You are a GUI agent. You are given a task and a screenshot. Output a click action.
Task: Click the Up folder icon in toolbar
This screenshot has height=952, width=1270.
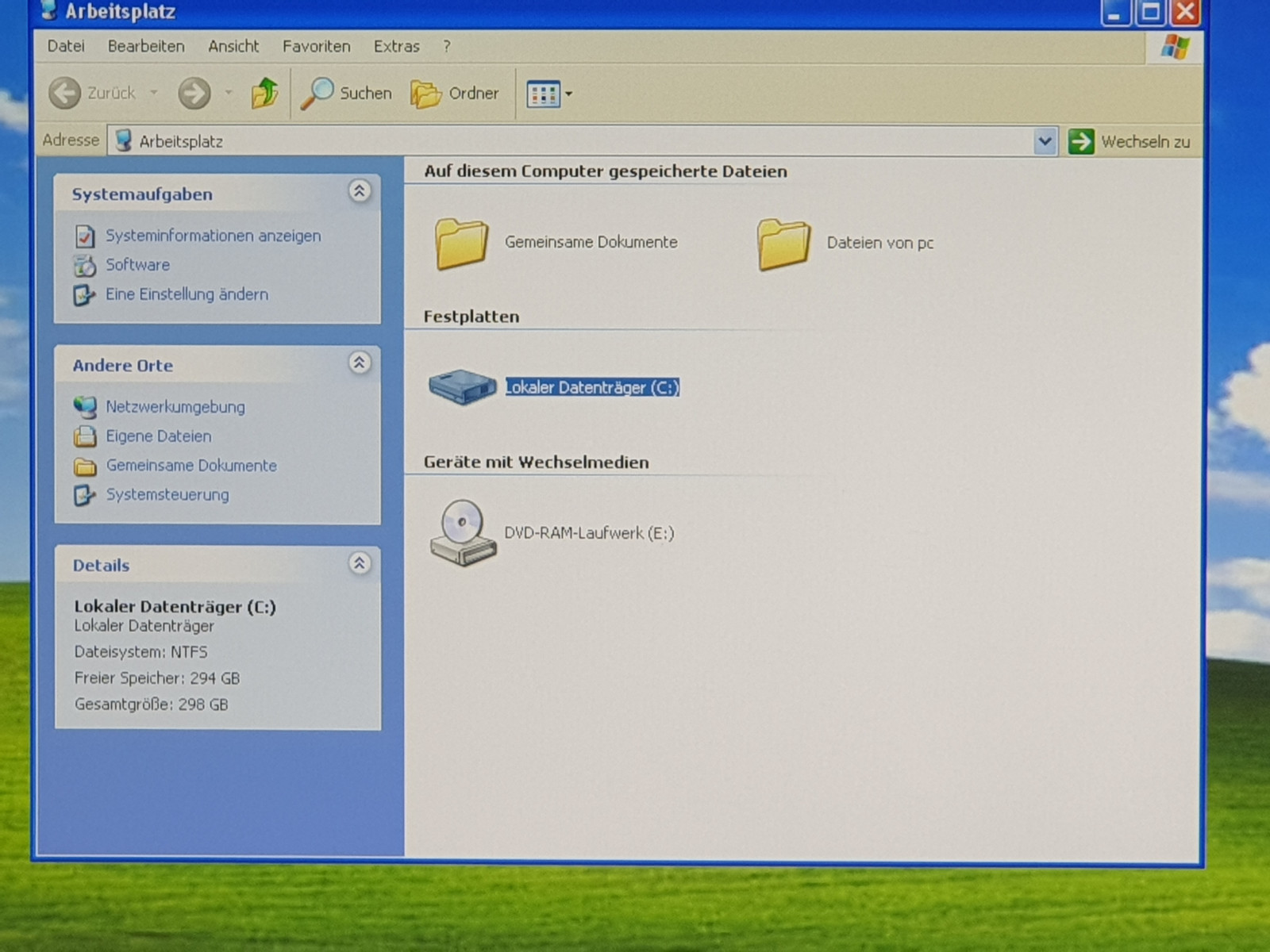click(x=264, y=94)
